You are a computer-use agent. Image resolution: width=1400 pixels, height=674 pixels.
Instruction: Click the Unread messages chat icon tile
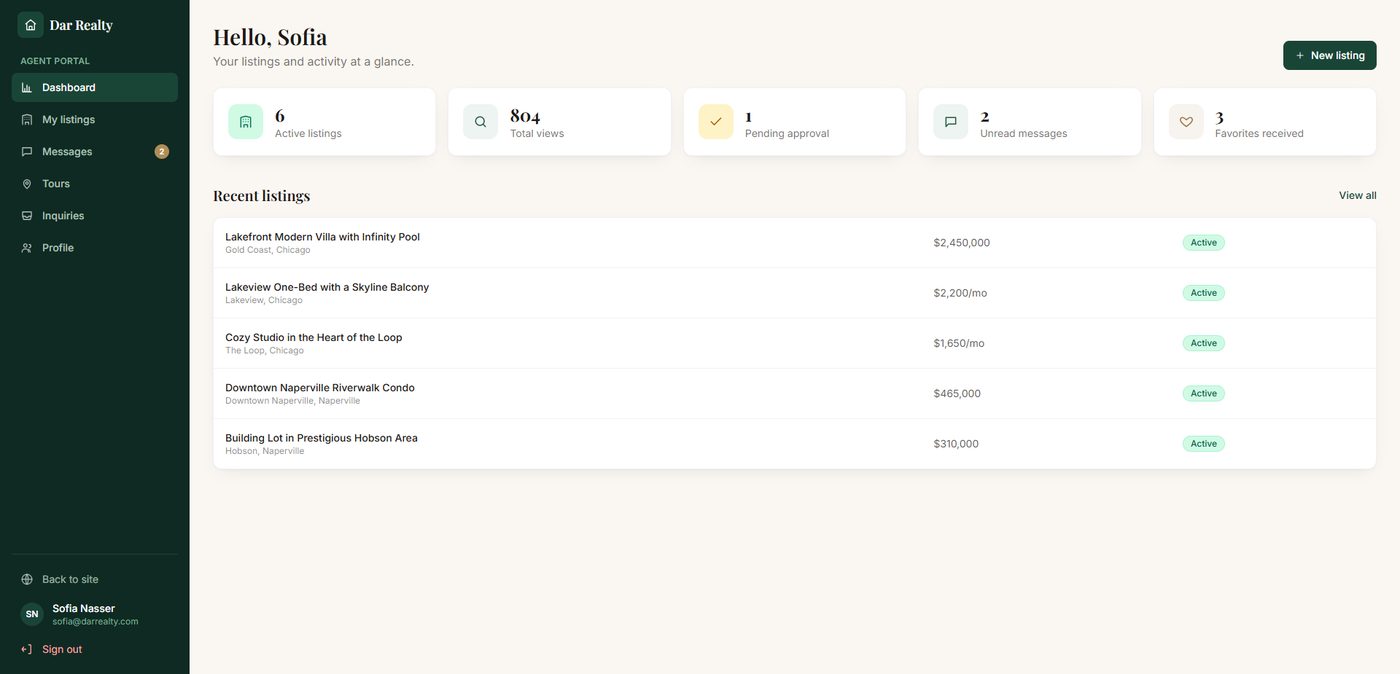951,122
